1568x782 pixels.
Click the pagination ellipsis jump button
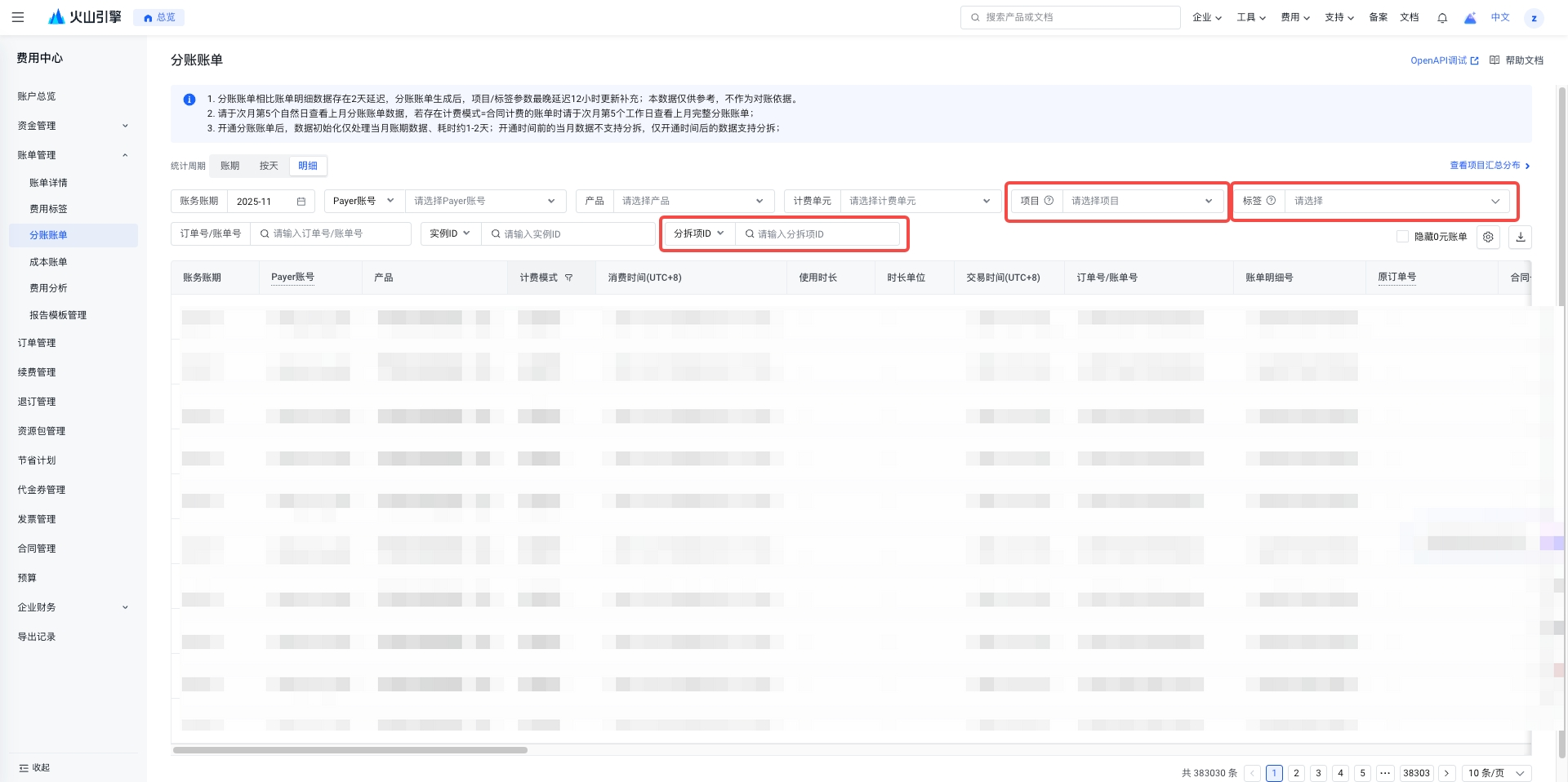click(x=1385, y=773)
